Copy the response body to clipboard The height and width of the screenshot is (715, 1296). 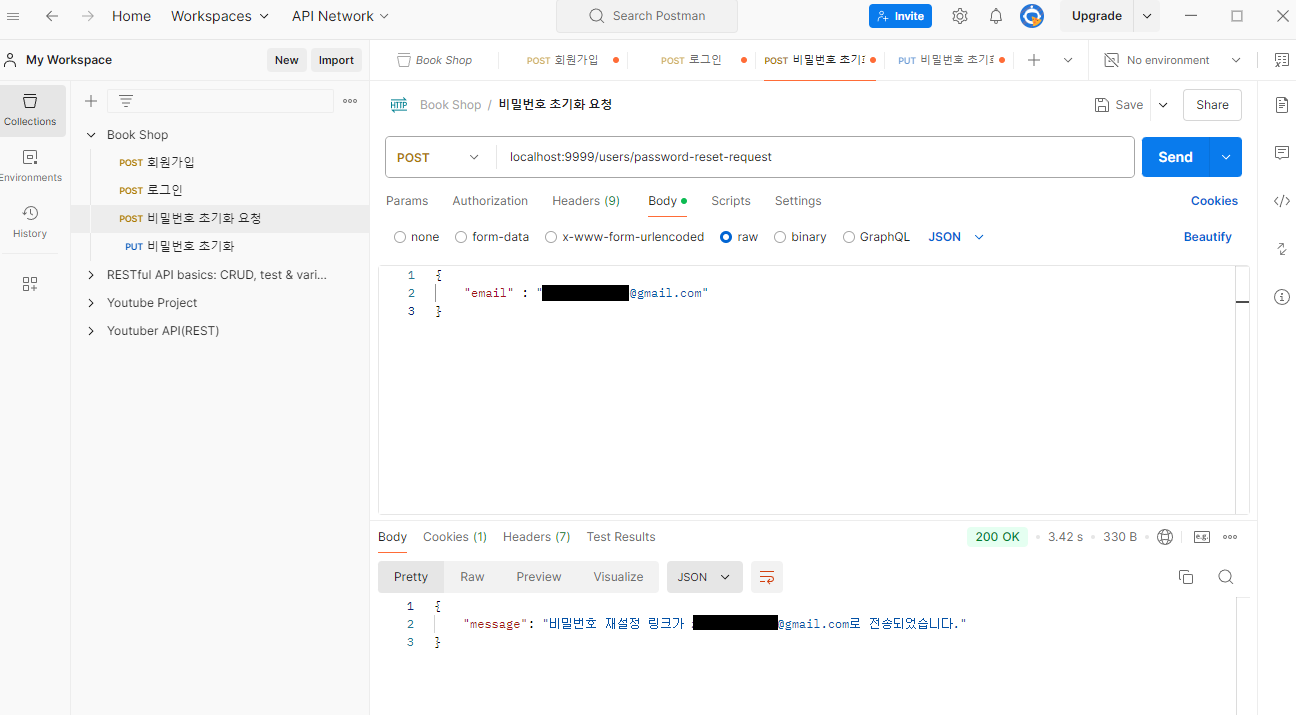coord(1186,577)
